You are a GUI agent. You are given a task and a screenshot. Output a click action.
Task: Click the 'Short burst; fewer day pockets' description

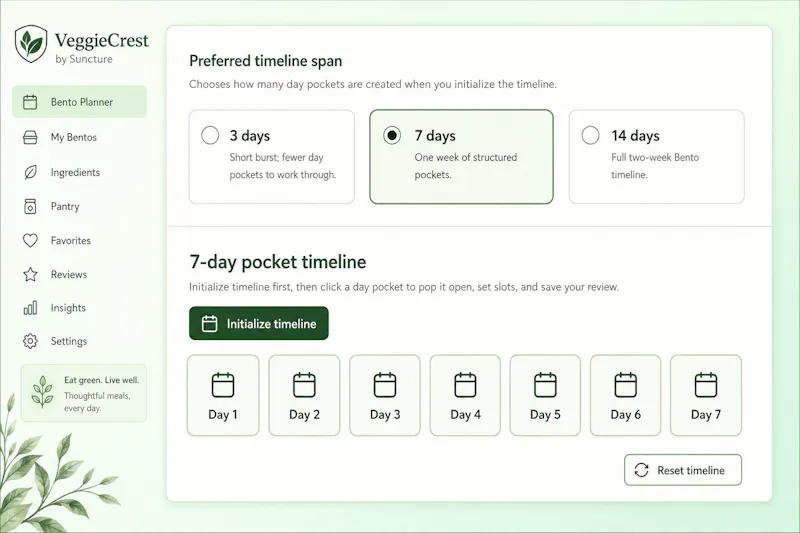pos(283,166)
